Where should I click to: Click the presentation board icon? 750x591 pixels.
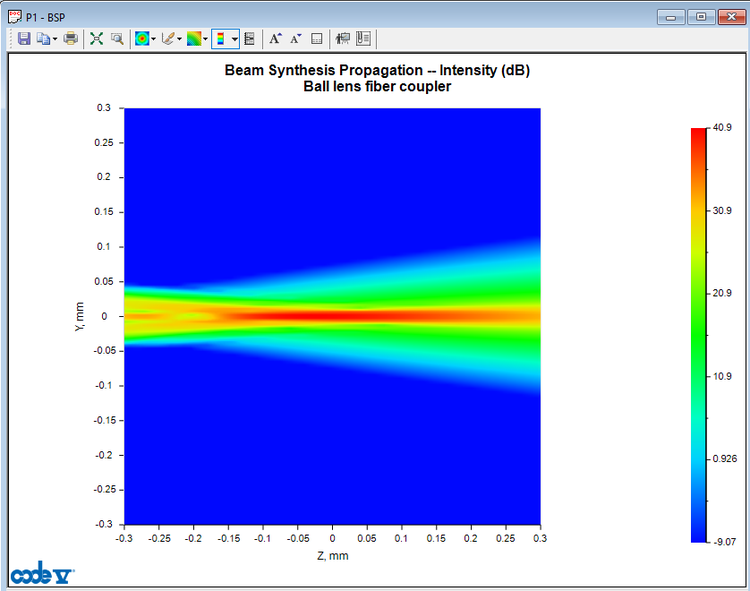pyautogui.click(x=342, y=39)
